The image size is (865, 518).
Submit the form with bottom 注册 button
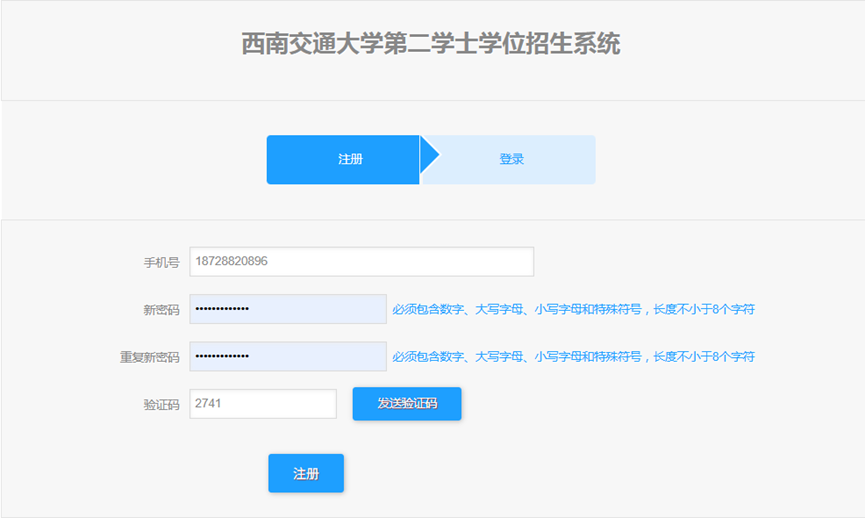point(306,474)
